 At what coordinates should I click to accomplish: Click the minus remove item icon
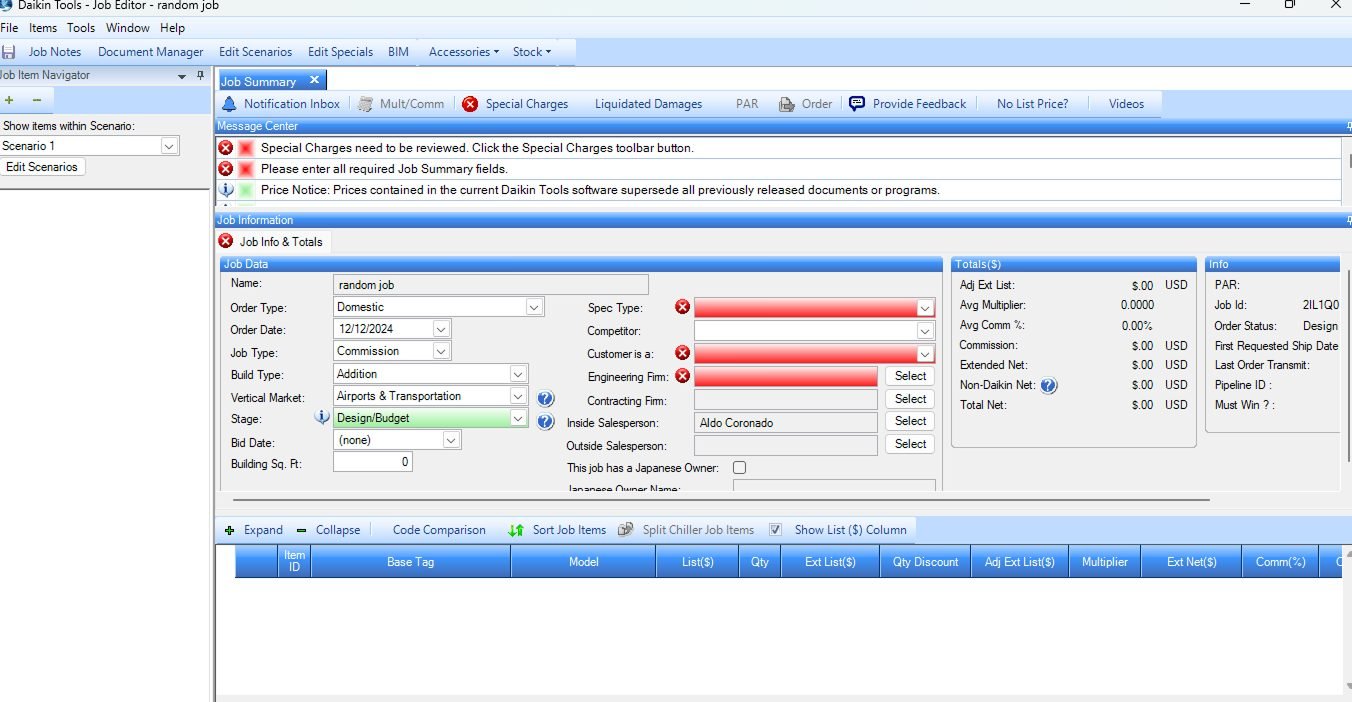click(37, 100)
